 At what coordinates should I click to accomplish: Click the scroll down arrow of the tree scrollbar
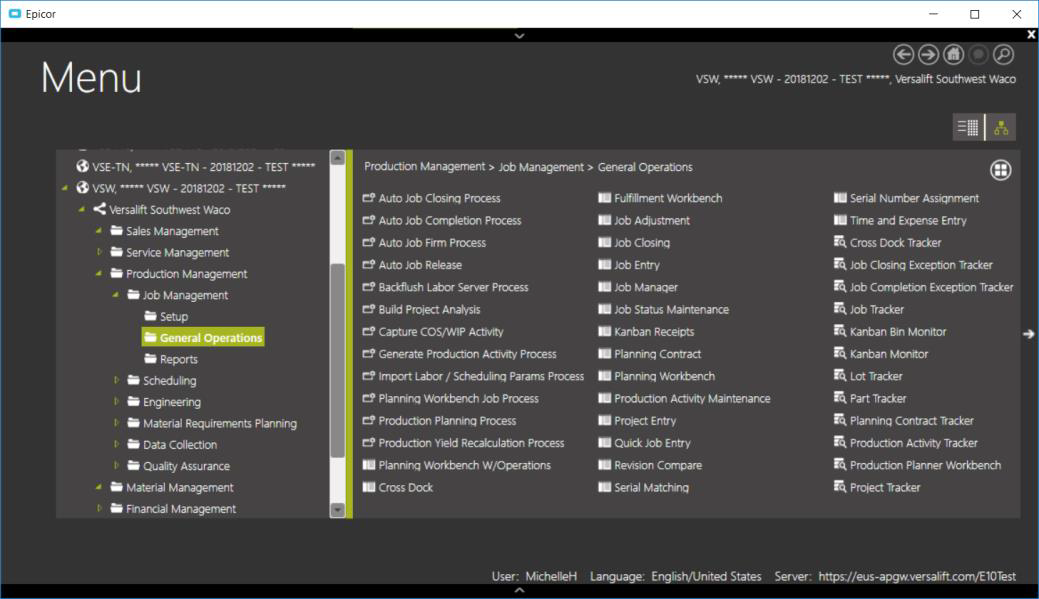point(337,510)
